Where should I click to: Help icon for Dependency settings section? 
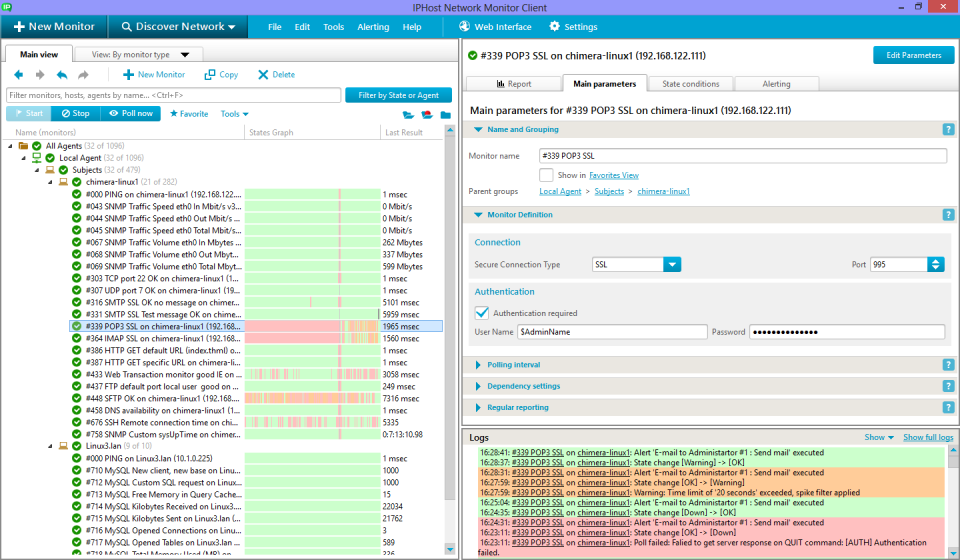point(948,386)
